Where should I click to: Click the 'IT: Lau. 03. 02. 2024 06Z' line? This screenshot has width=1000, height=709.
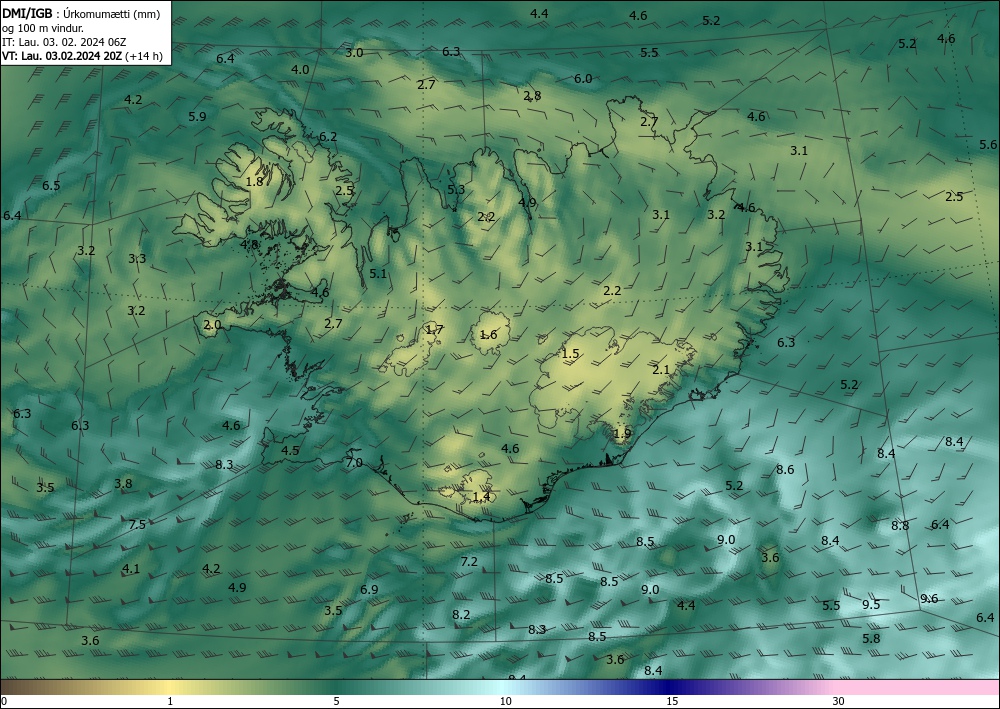tap(64, 42)
